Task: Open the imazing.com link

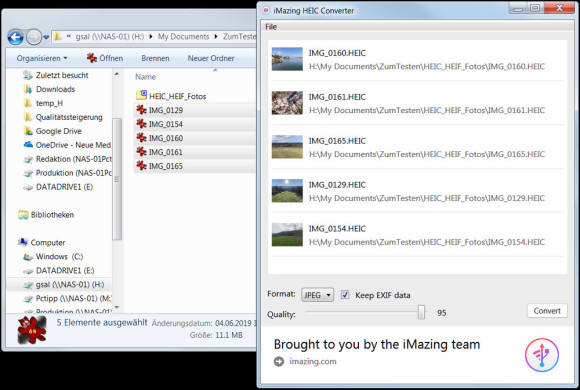Action: click(x=313, y=362)
